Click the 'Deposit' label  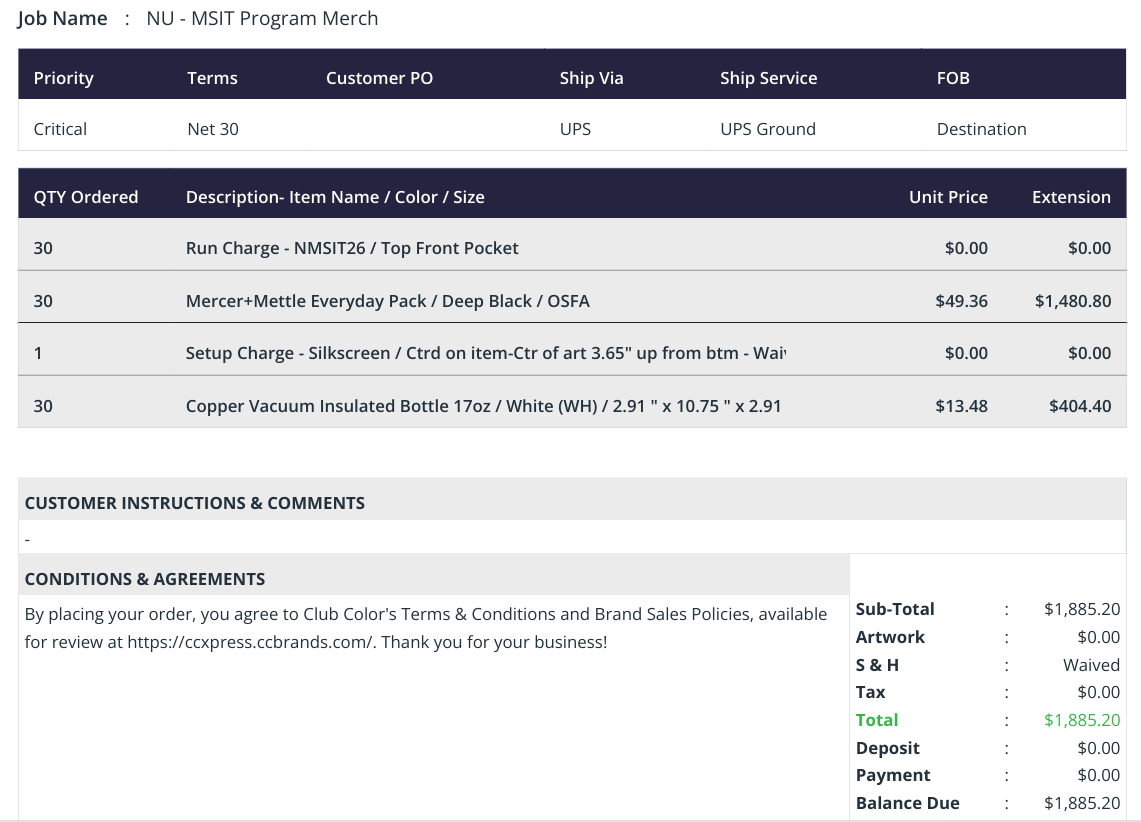click(x=888, y=748)
